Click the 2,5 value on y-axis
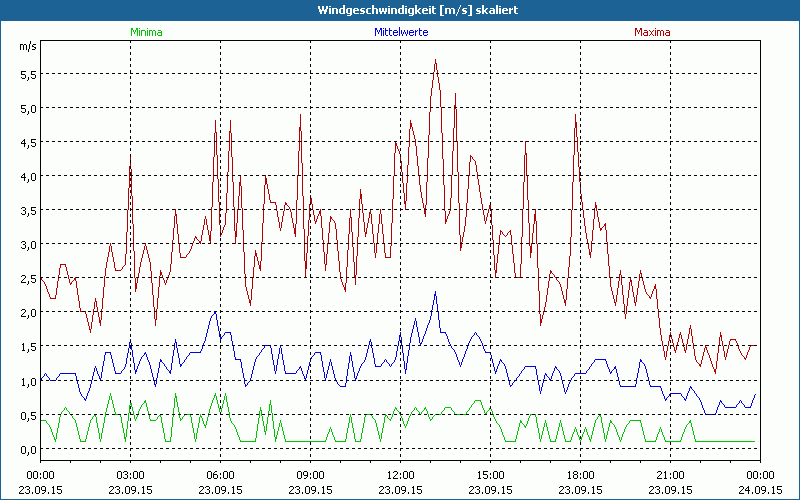This screenshot has height=500, width=800. coord(27,278)
